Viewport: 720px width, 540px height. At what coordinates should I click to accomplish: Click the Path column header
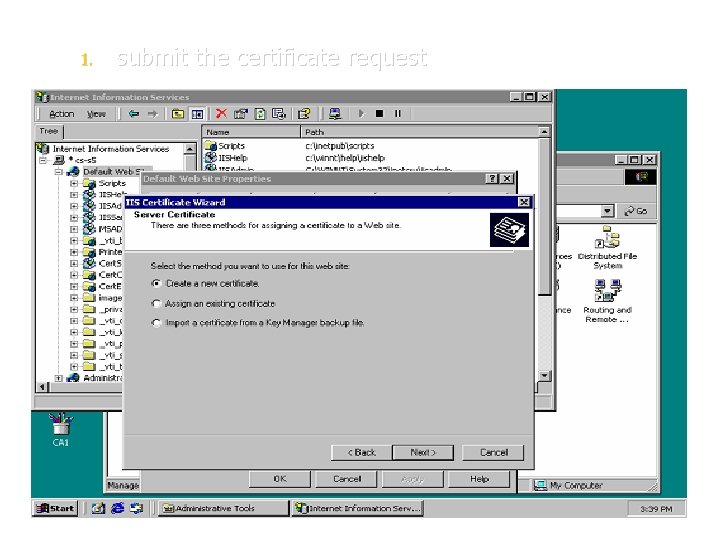click(x=419, y=132)
